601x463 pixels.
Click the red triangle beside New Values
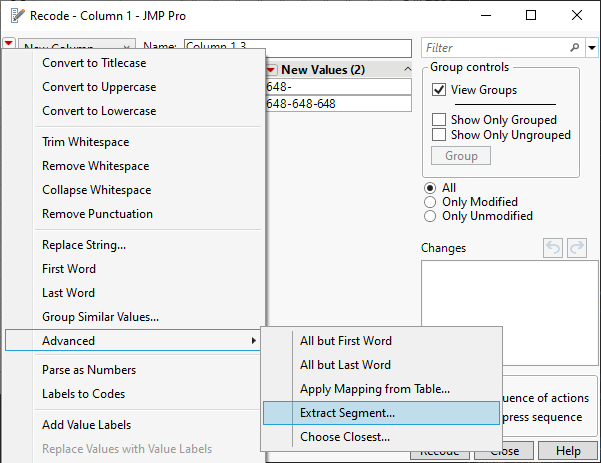click(x=272, y=70)
